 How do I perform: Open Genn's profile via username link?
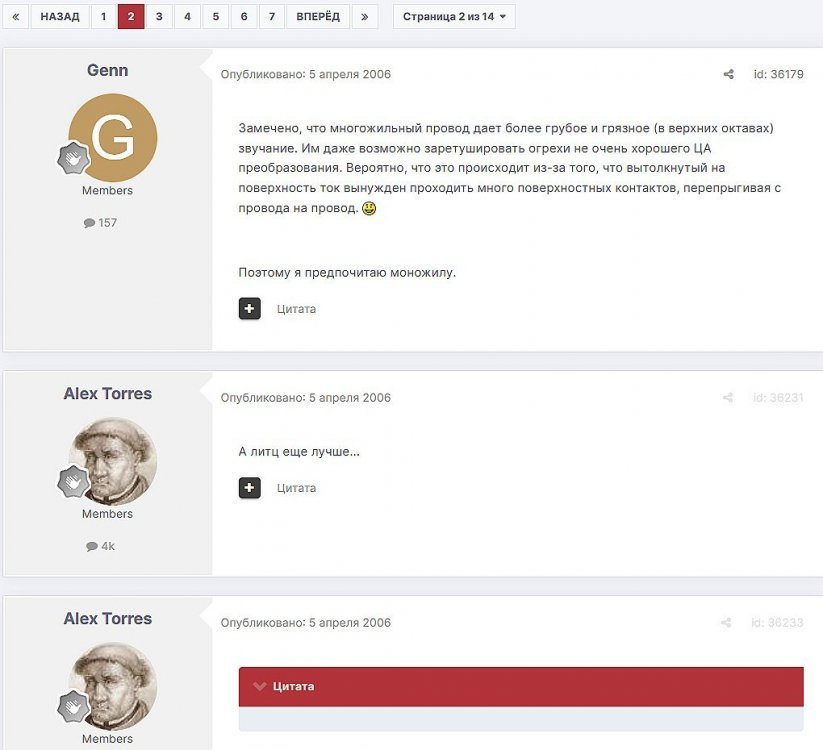107,71
